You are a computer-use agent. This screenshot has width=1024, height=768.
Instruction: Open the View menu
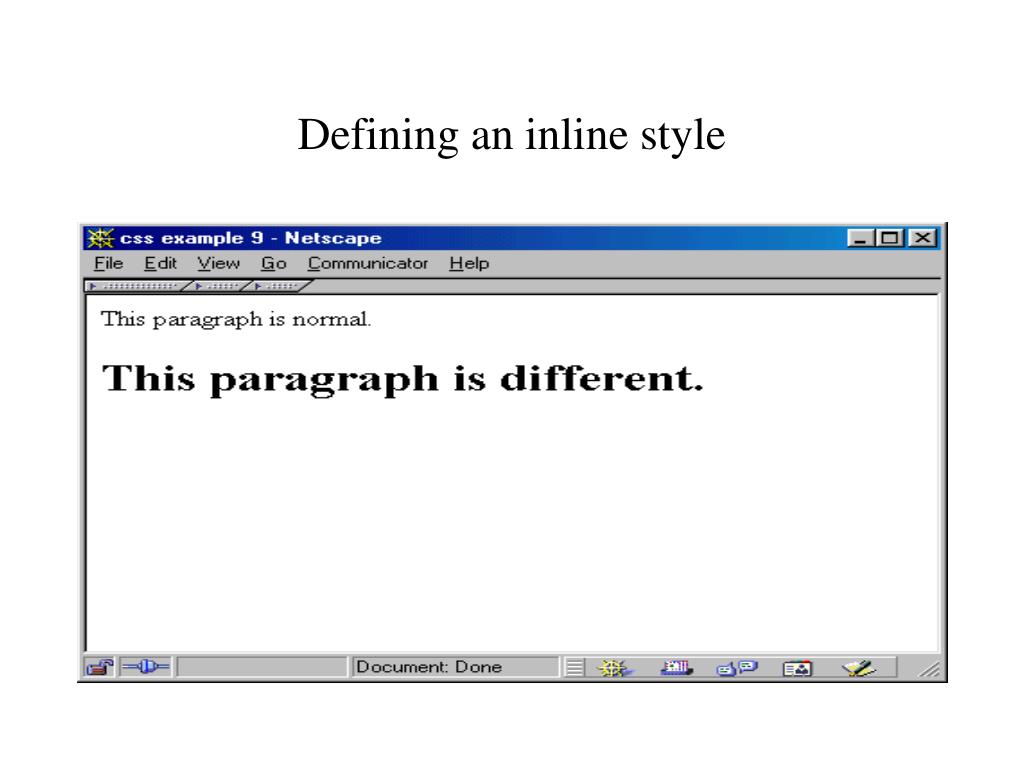(x=219, y=263)
